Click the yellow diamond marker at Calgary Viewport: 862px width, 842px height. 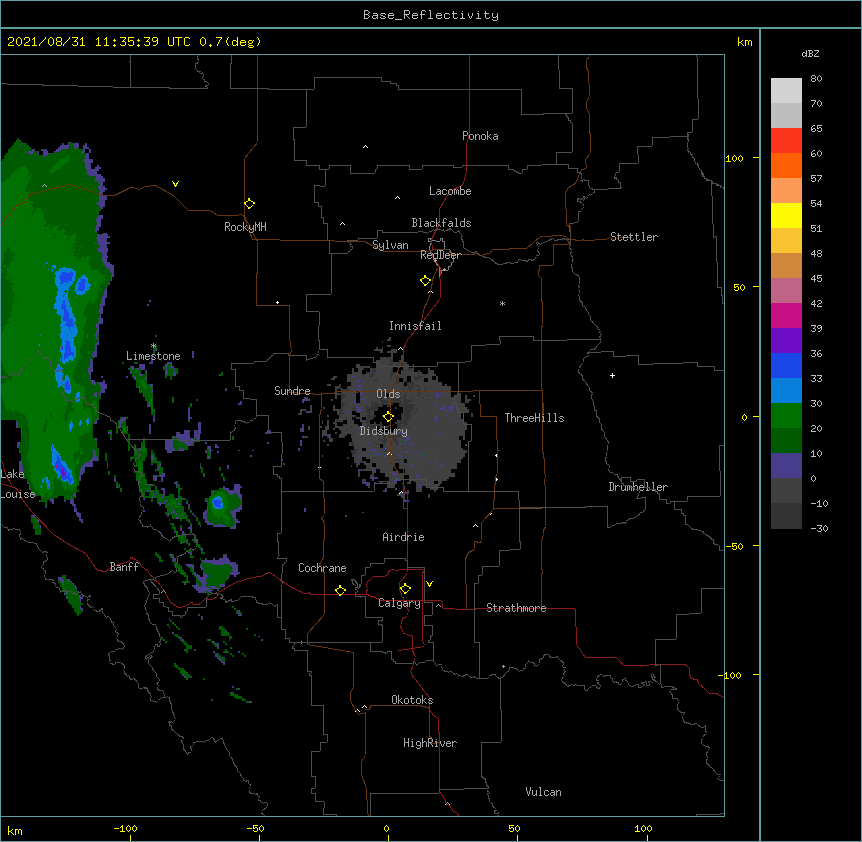tap(405, 589)
